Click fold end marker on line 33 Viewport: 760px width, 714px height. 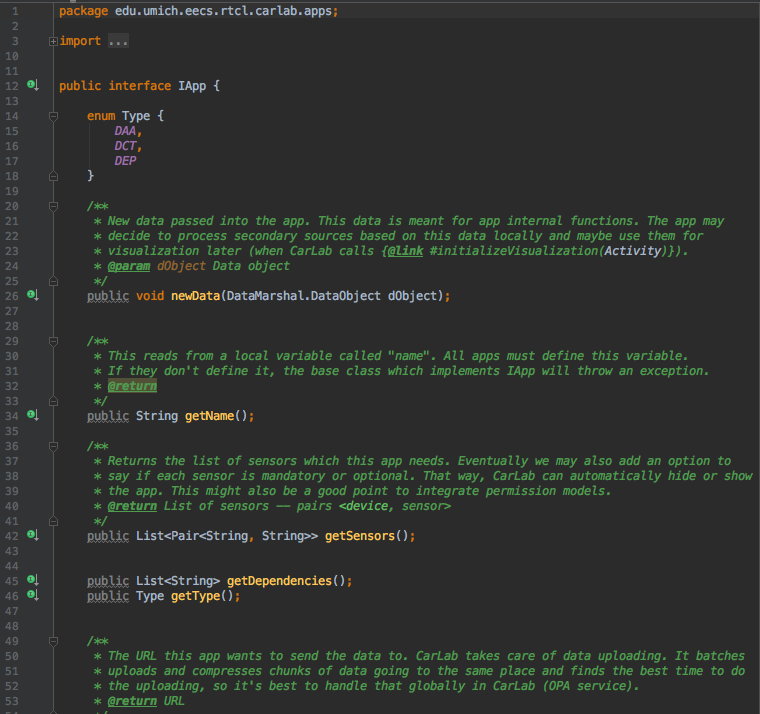coord(53,401)
